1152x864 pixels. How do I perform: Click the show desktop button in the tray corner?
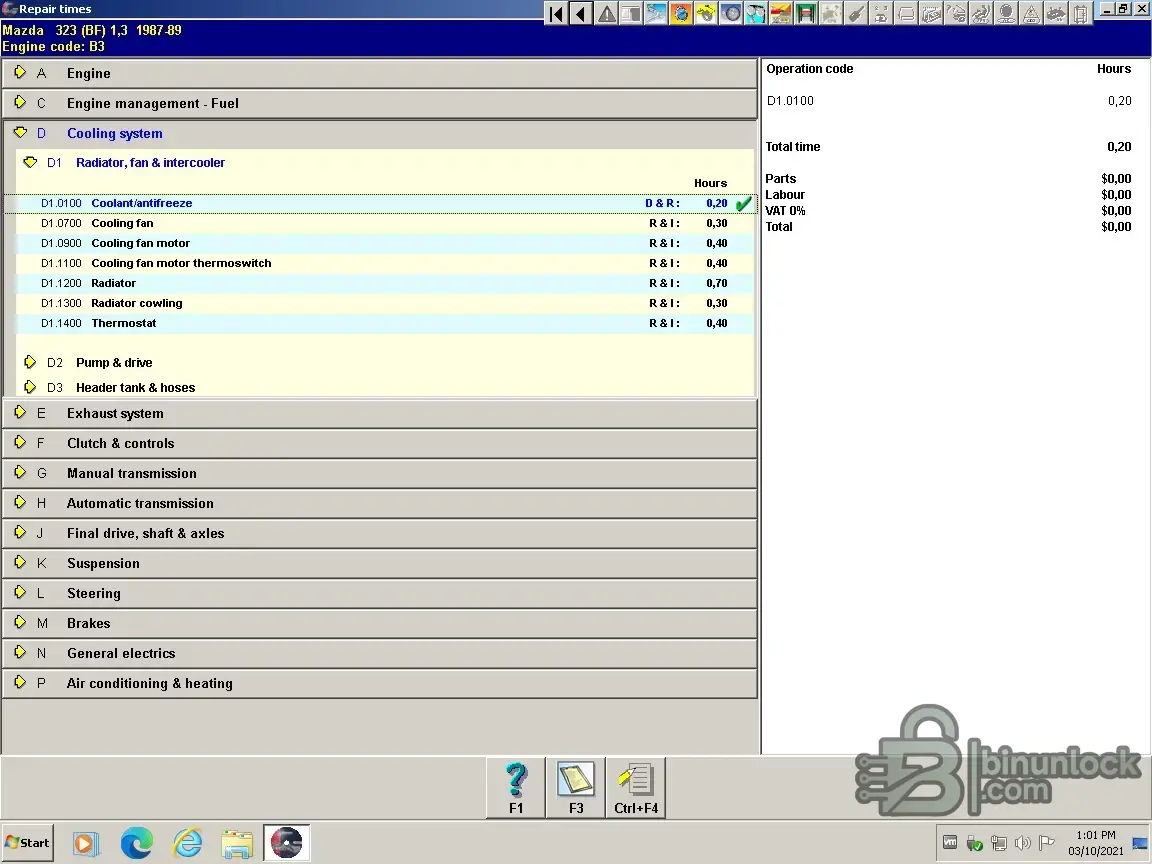[1140, 843]
